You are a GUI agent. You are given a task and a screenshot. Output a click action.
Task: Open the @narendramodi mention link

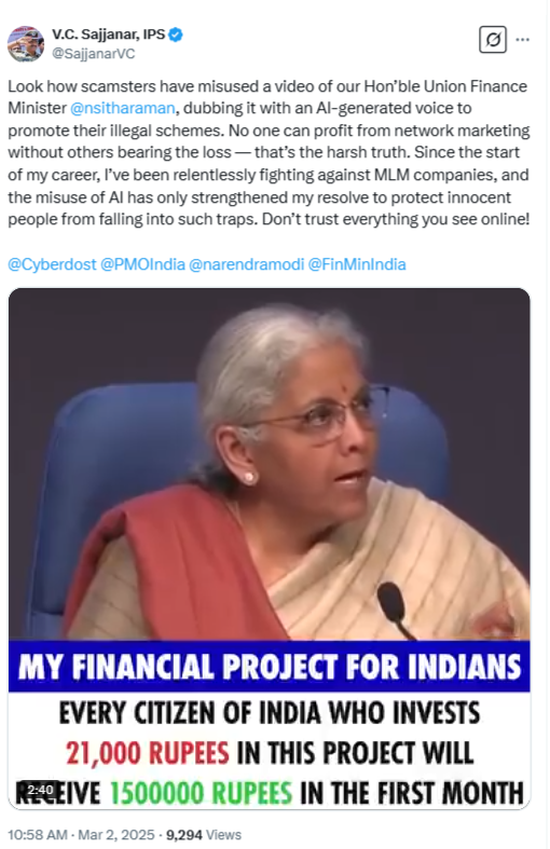246,265
